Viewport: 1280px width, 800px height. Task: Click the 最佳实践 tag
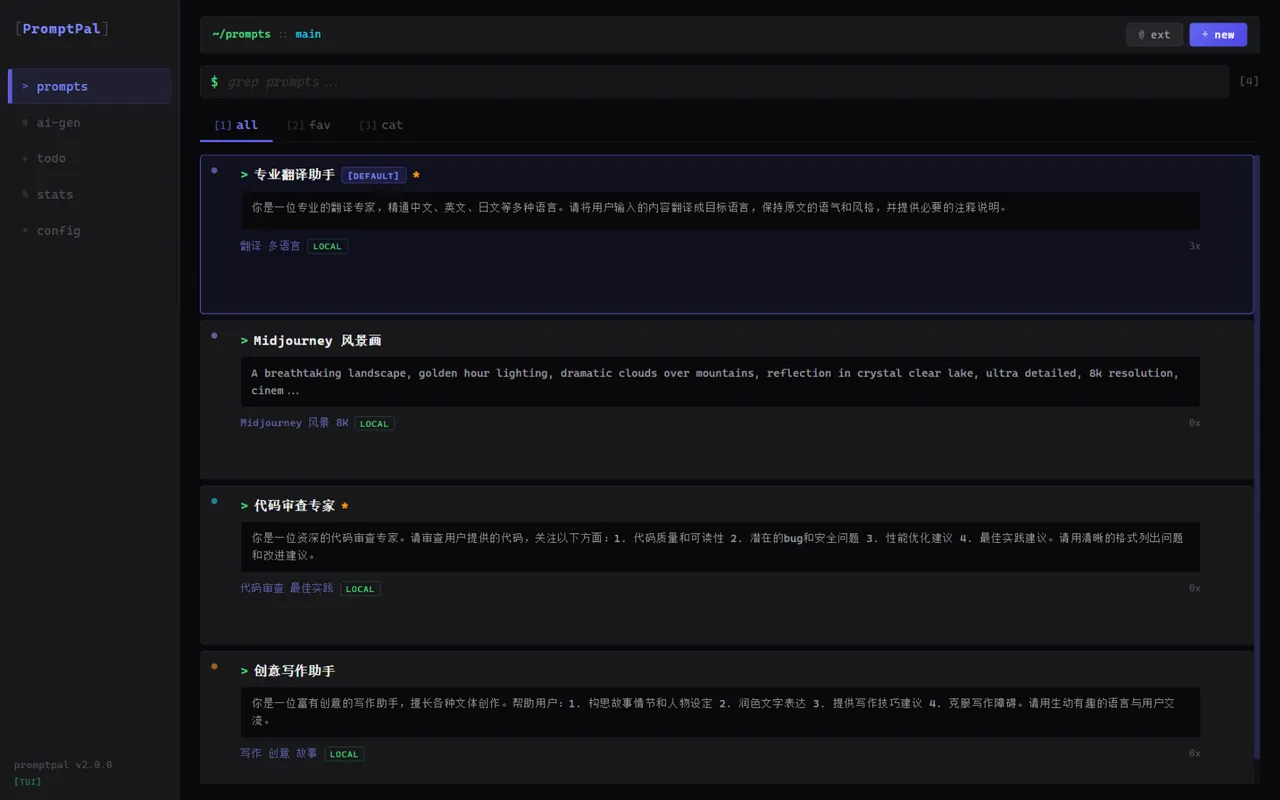(x=312, y=588)
